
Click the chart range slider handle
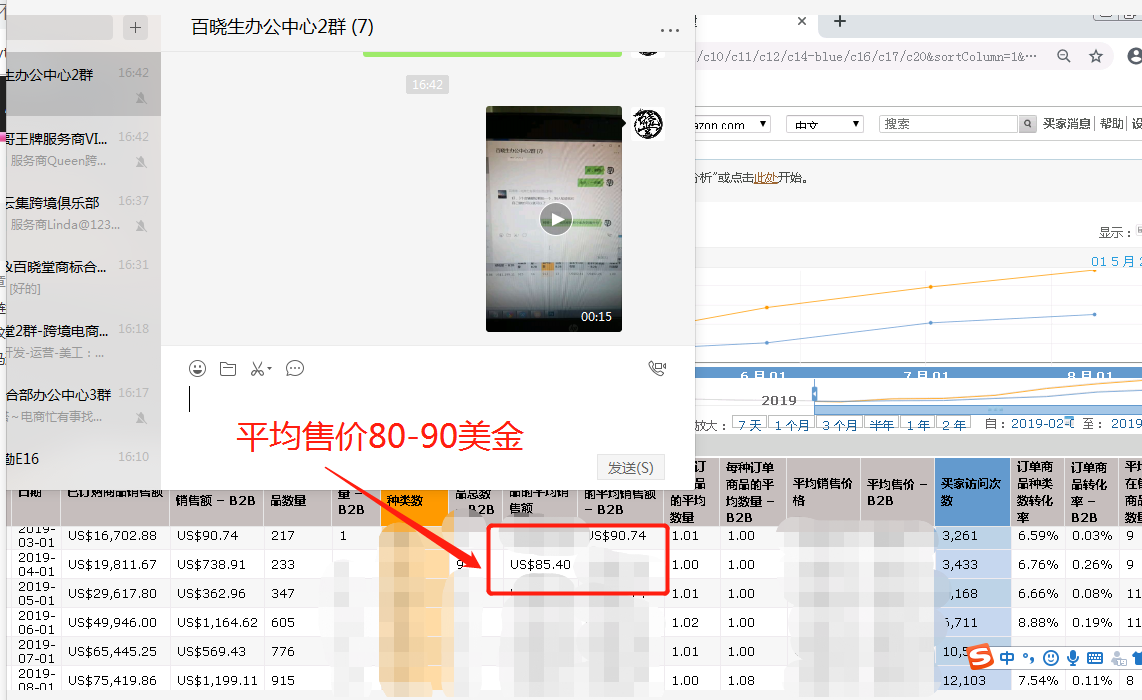click(x=814, y=394)
